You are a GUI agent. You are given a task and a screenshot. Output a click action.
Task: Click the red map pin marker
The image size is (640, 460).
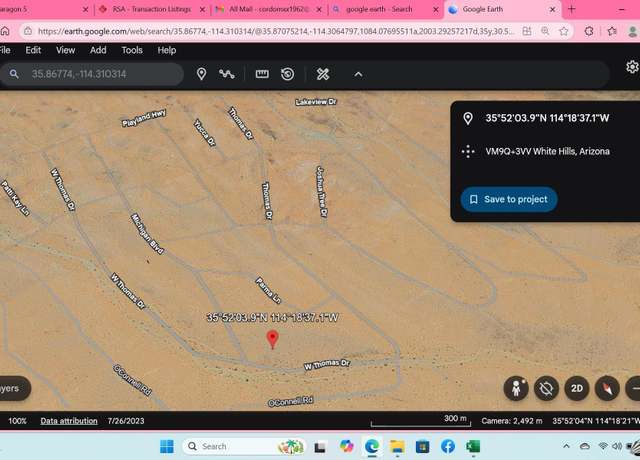tap(272, 340)
